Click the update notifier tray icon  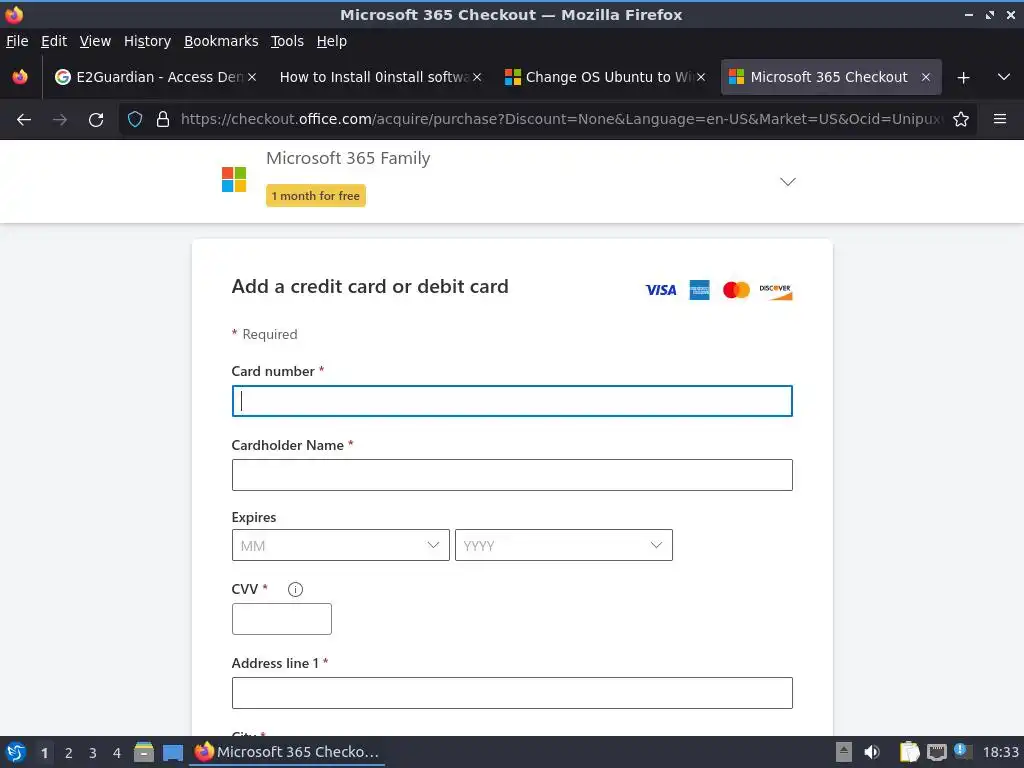[963, 751]
